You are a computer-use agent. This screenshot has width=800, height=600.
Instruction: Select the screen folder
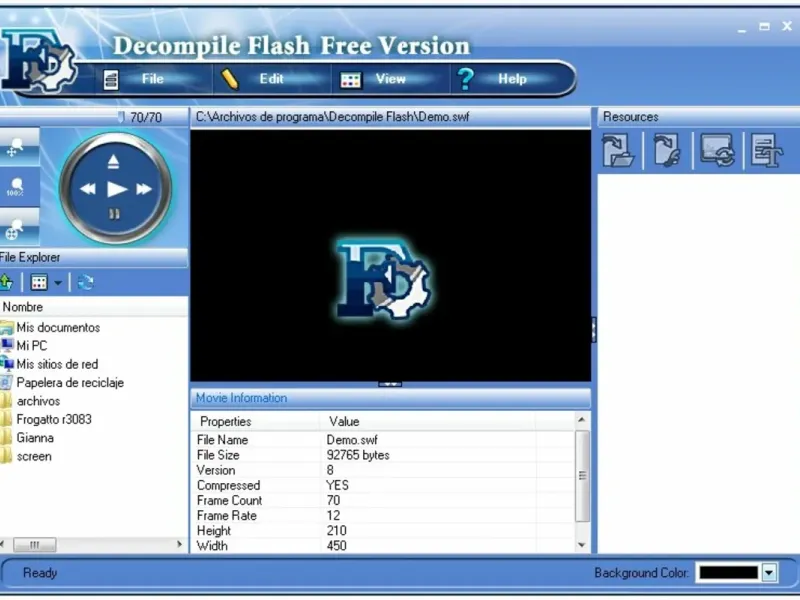point(34,456)
